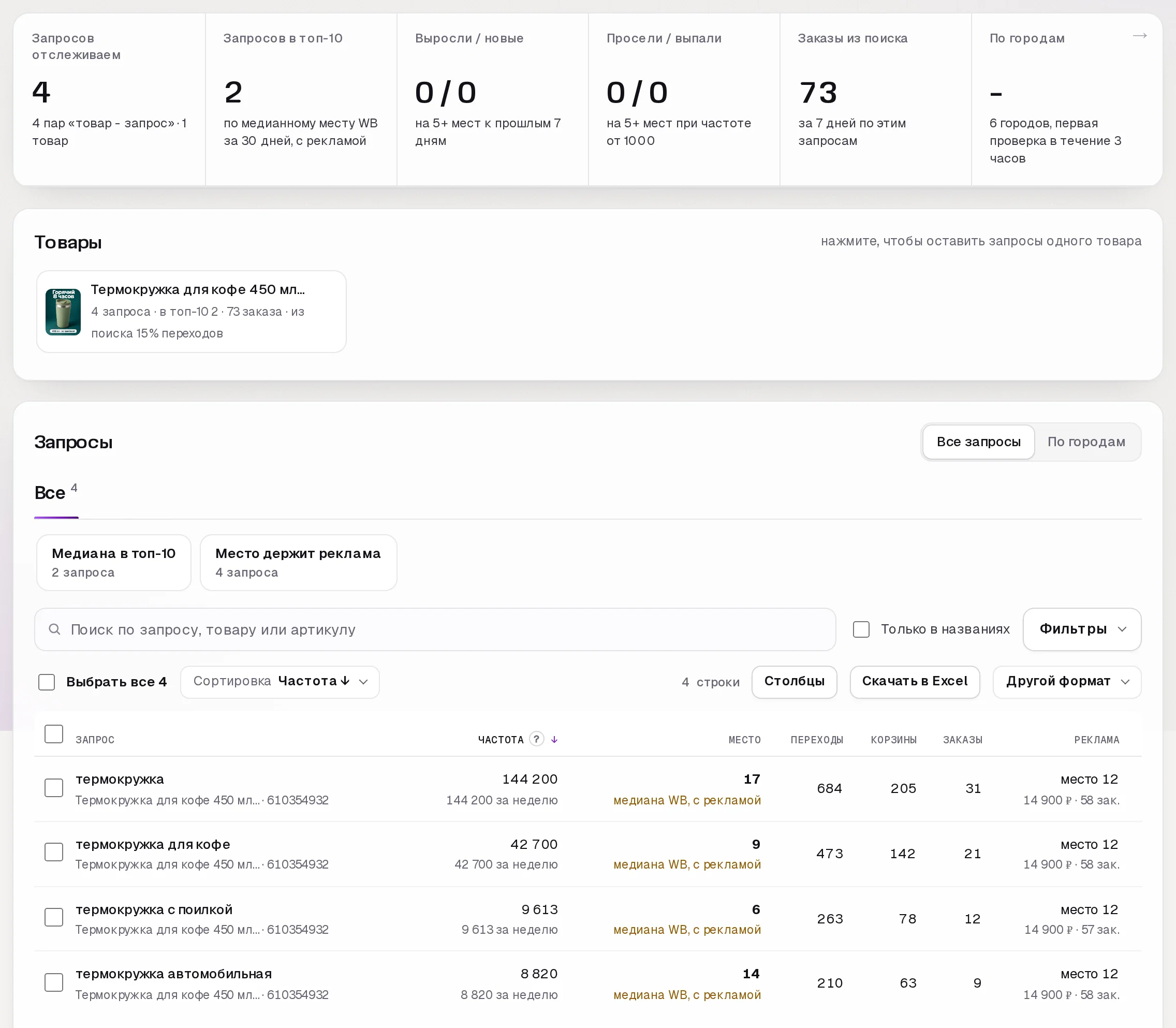Click the ПЕРЕХОДЫ column header
This screenshot has height=1028, width=1176.
pos(817,740)
